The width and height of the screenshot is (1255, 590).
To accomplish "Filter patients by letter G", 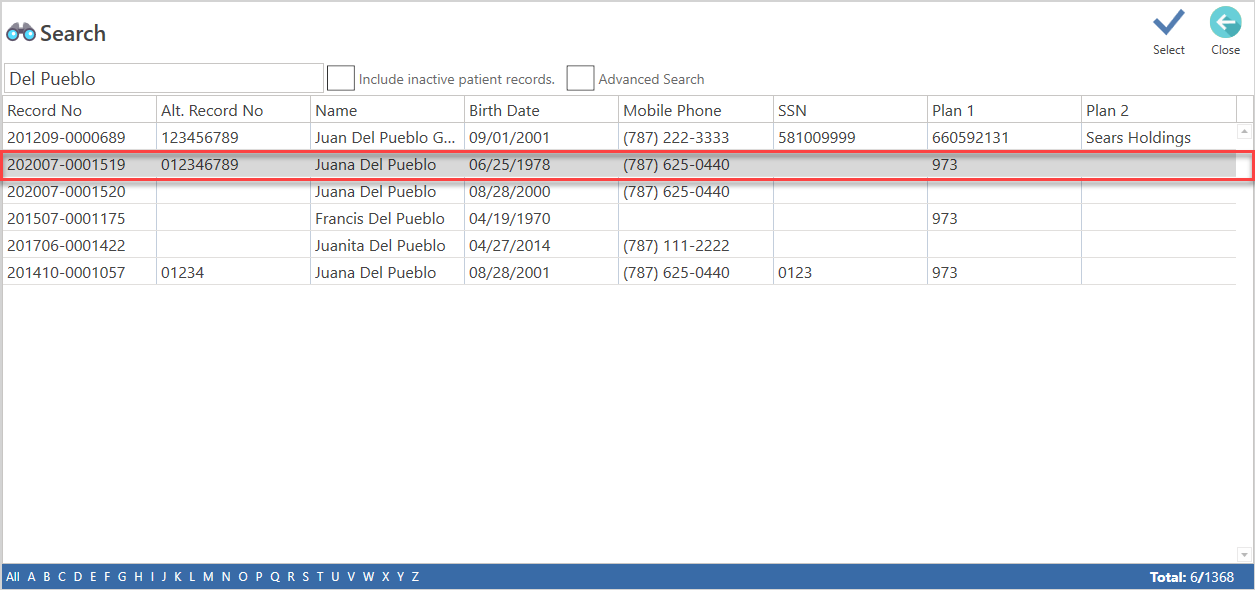I will 122,577.
